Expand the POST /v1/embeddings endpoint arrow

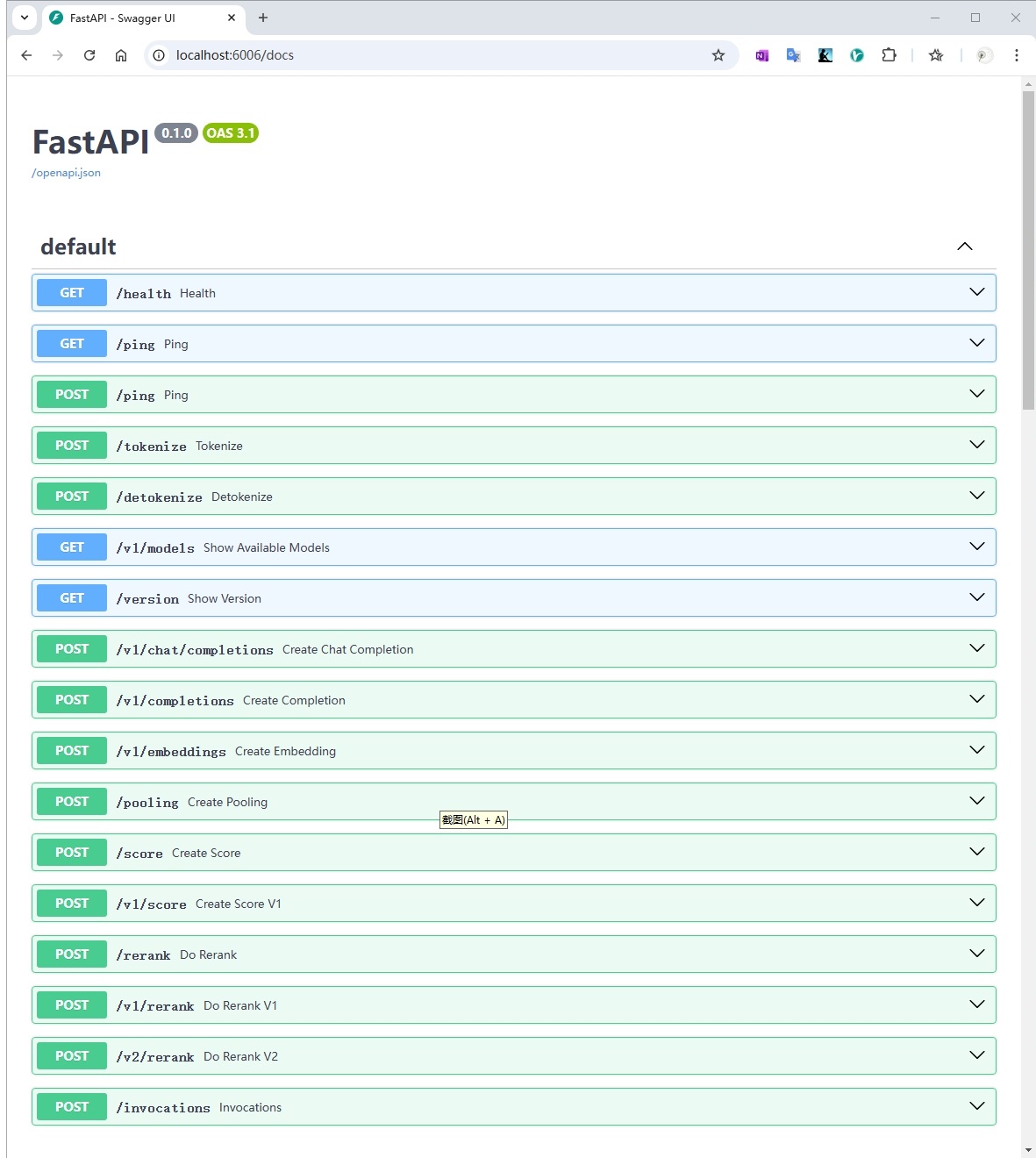pos(977,750)
